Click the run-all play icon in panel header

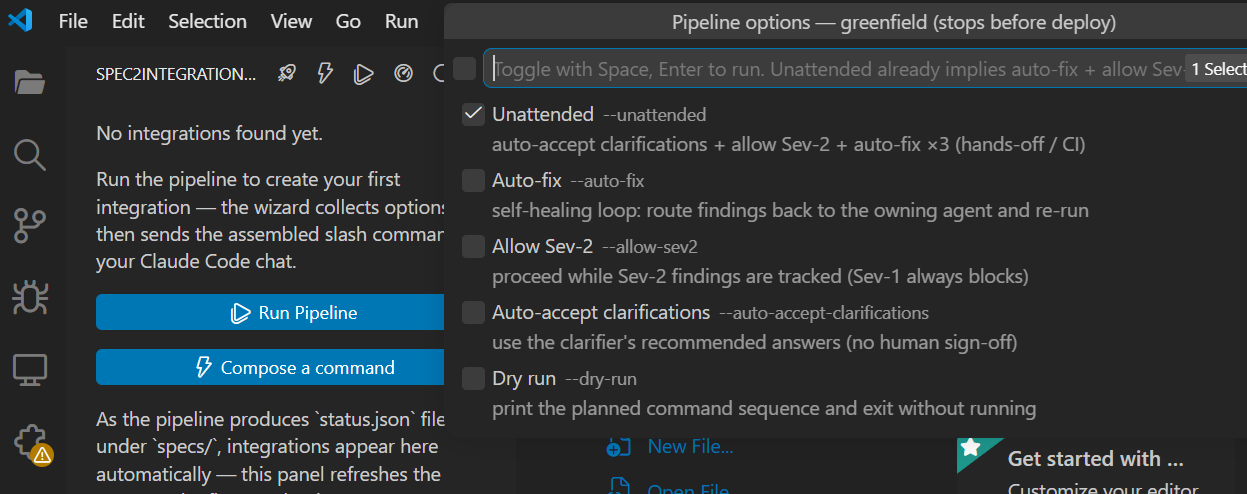(x=364, y=73)
